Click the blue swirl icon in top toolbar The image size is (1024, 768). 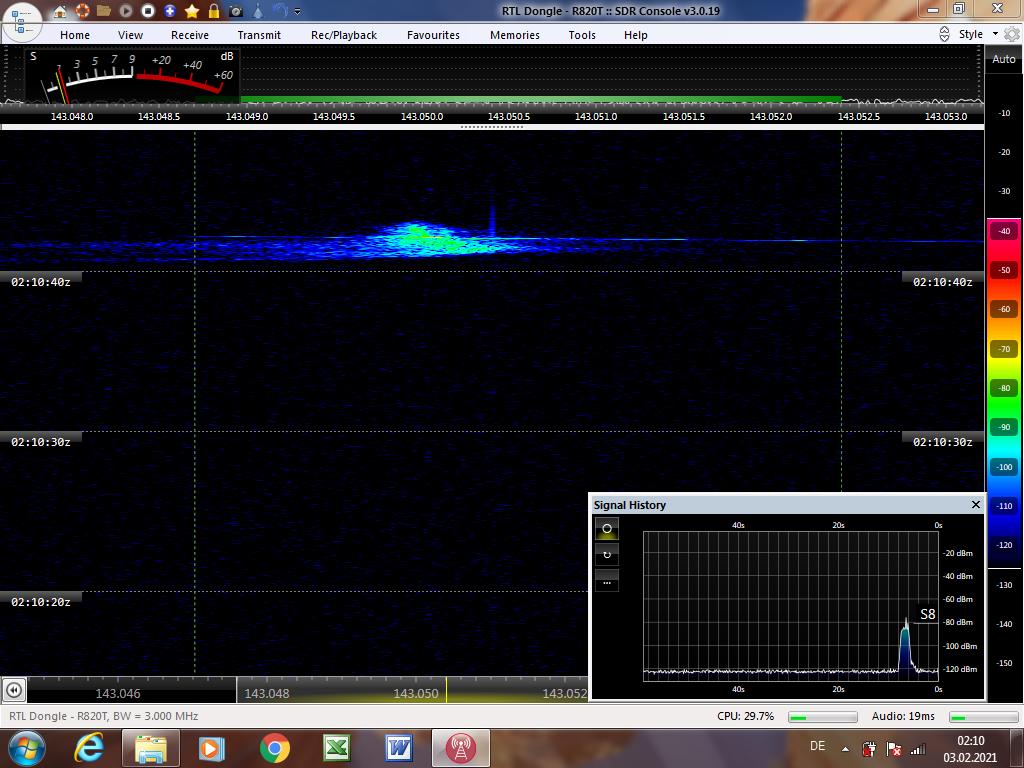coord(280,11)
